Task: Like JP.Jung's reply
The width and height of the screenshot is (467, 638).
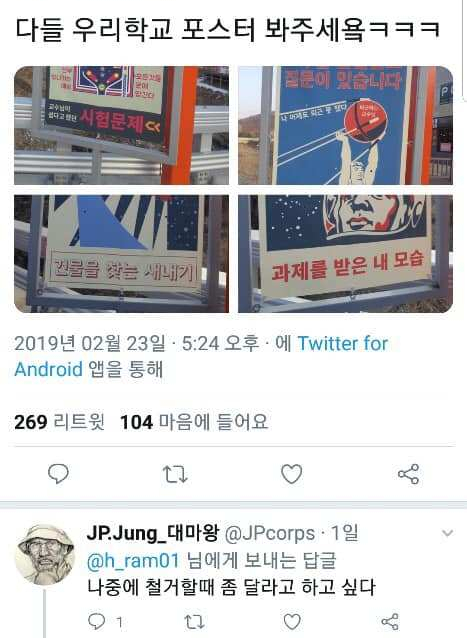Action: pyautogui.click(x=292, y=621)
